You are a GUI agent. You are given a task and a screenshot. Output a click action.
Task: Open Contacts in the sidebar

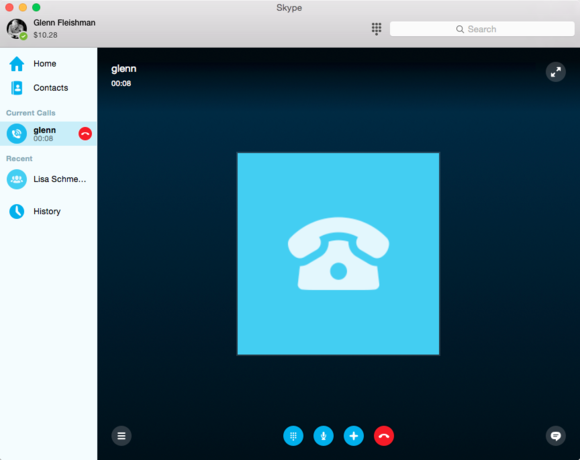tap(48, 88)
